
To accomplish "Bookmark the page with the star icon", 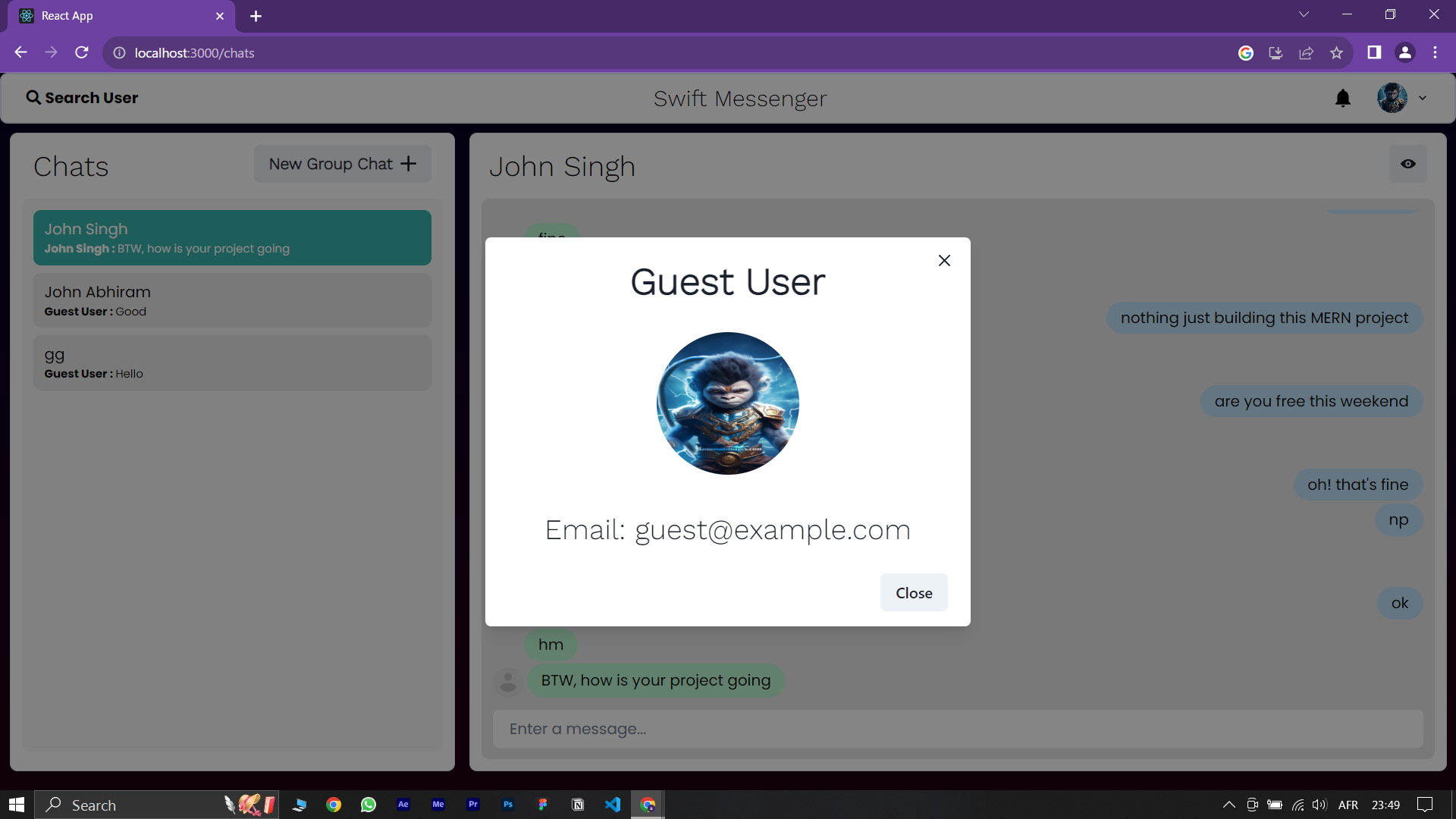I will click(x=1336, y=53).
